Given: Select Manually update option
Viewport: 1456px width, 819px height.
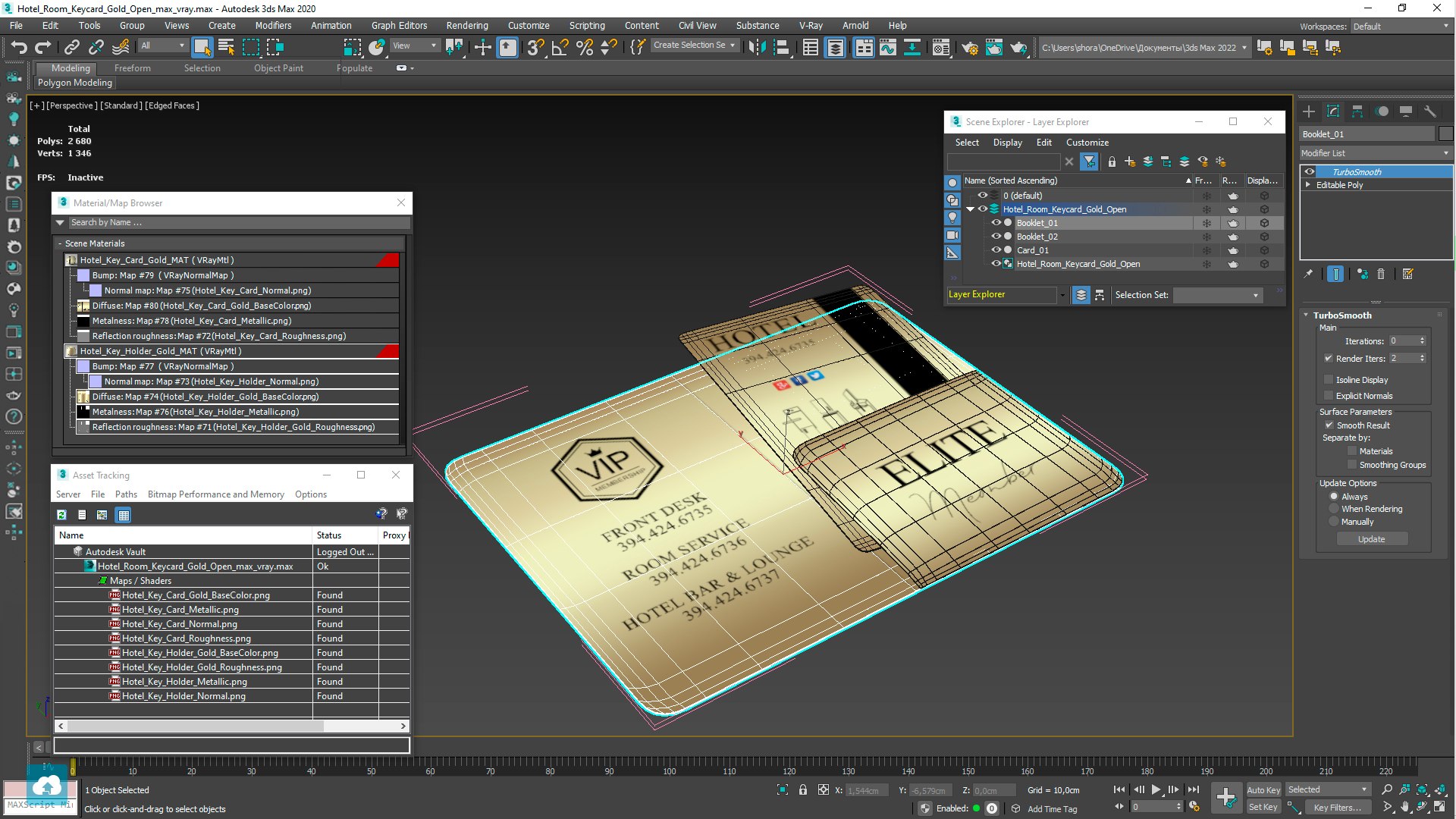Looking at the screenshot, I should click(1334, 522).
